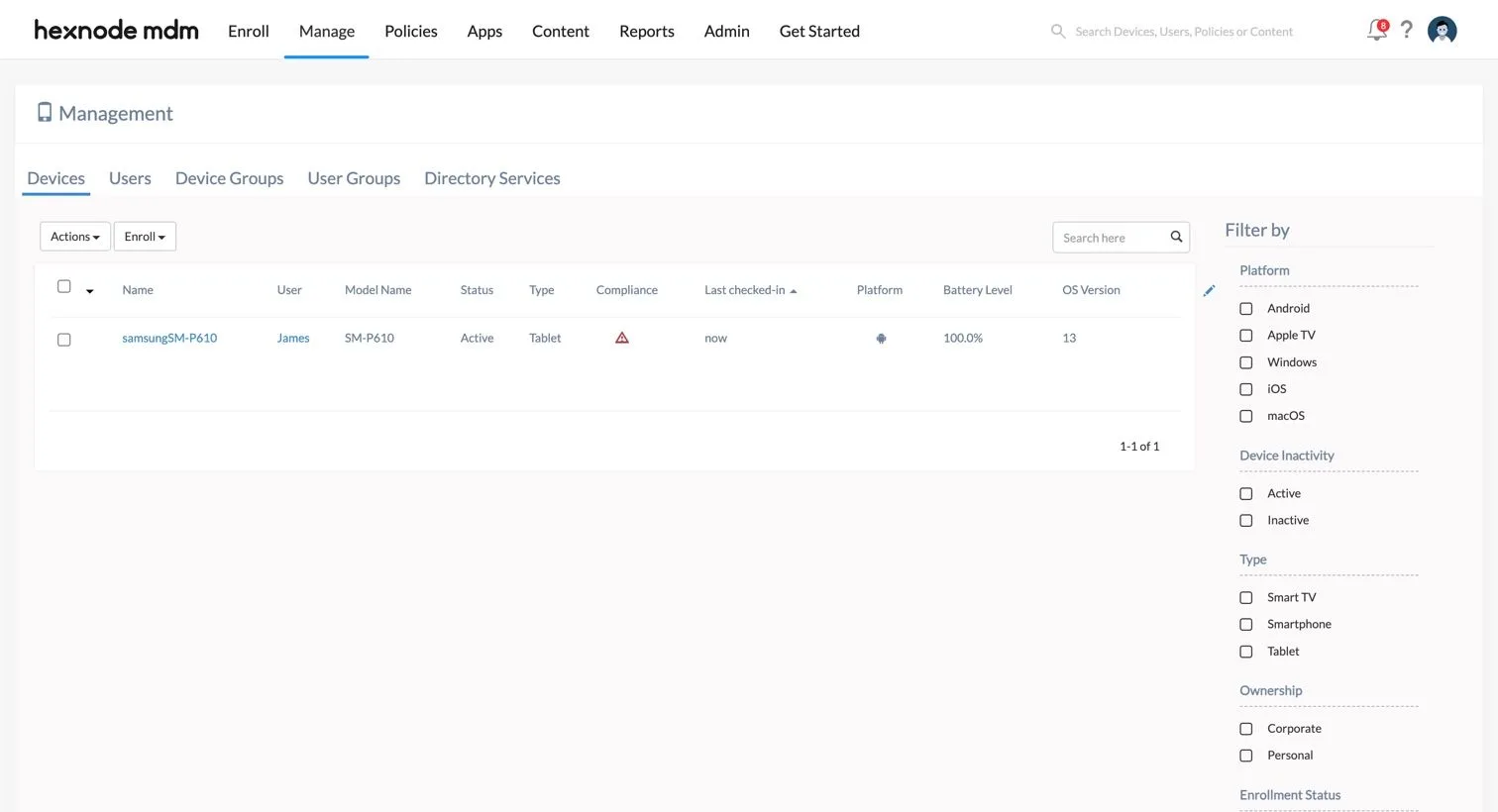Open the user James link

point(293,338)
